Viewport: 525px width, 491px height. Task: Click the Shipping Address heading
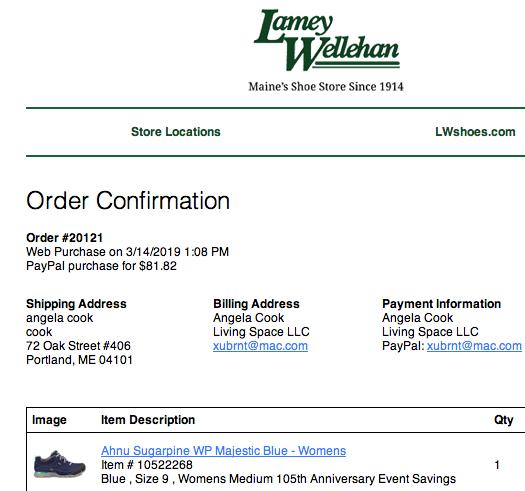point(76,304)
